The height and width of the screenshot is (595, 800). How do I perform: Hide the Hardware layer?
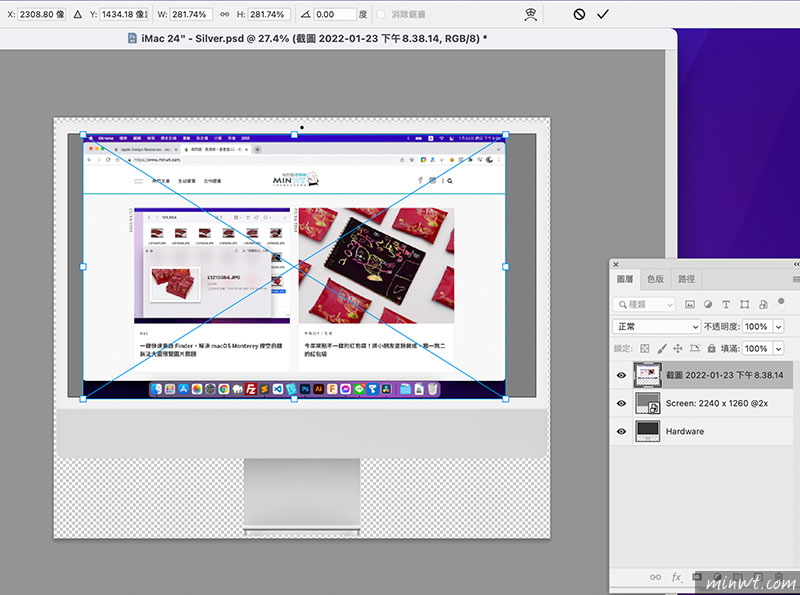point(621,431)
